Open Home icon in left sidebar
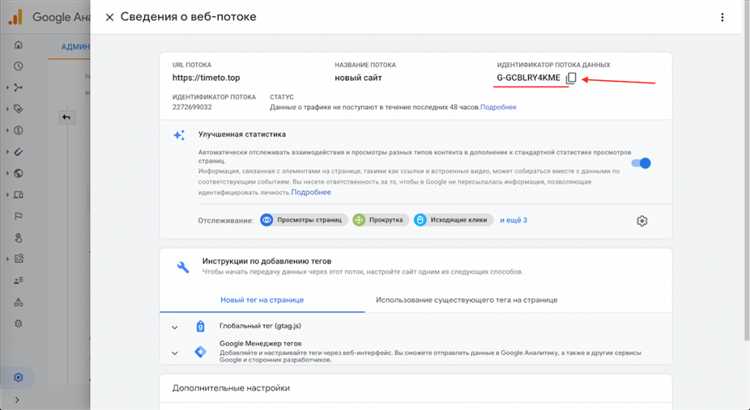The image size is (750, 410). click(x=18, y=45)
